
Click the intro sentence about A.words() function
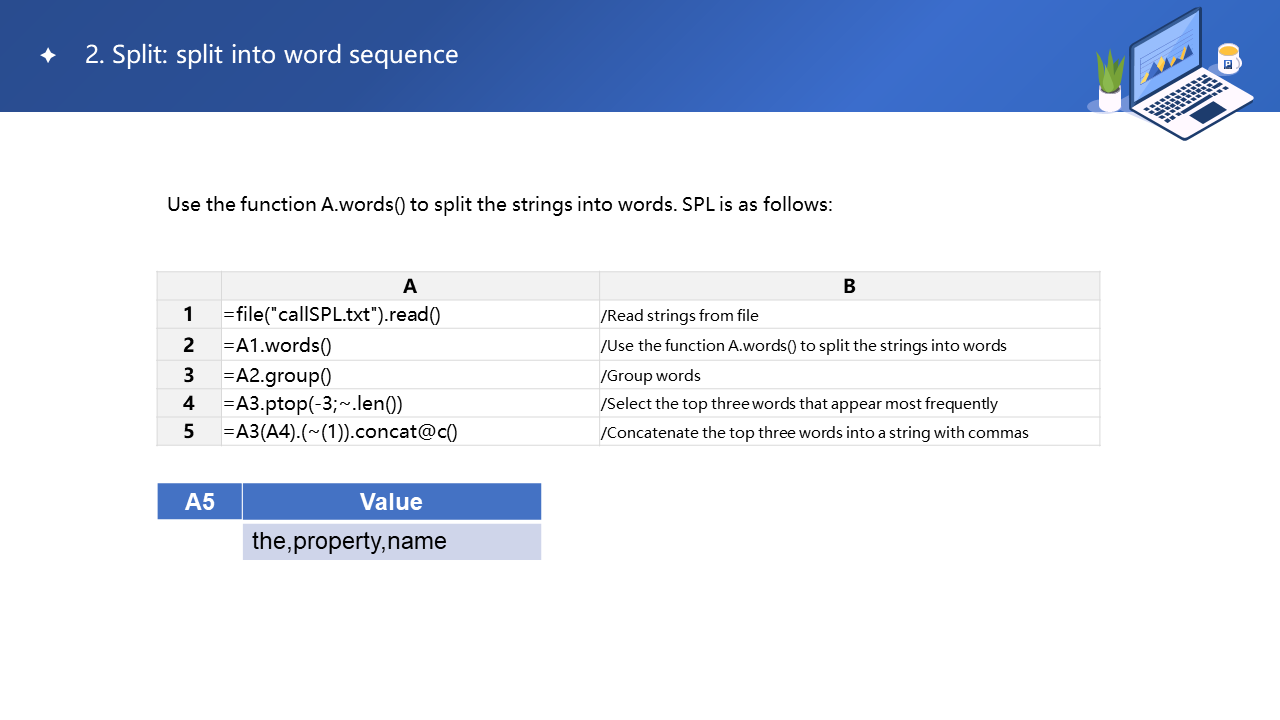499,205
